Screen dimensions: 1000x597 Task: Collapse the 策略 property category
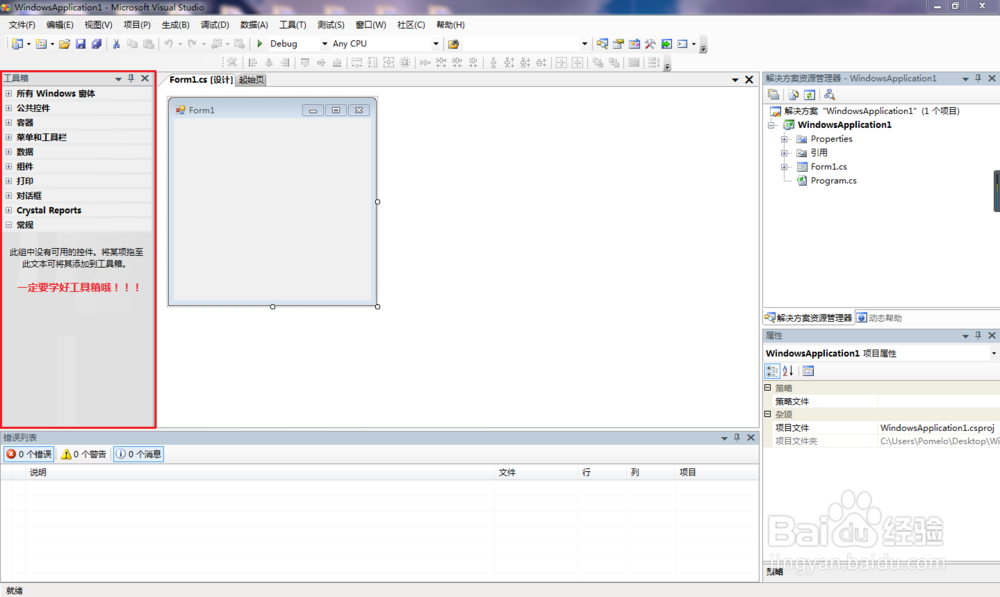click(768, 387)
